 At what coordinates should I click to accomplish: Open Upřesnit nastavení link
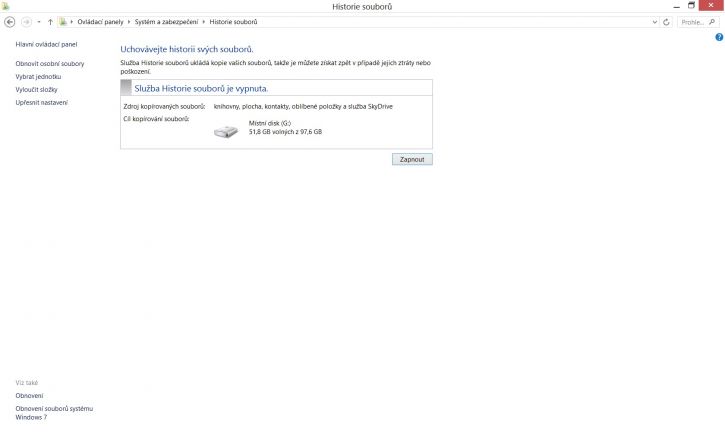[42, 103]
